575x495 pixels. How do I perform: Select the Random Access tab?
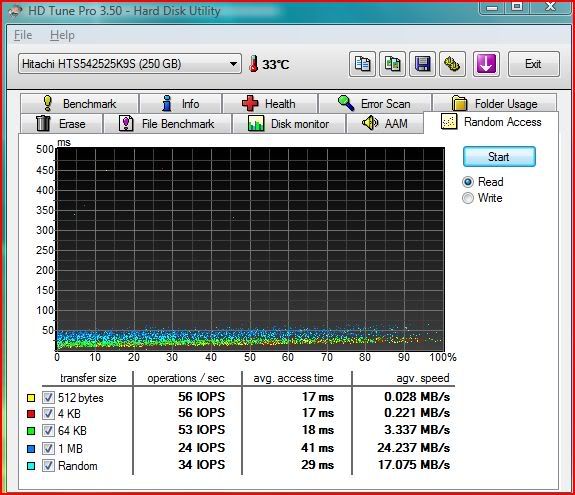point(491,122)
